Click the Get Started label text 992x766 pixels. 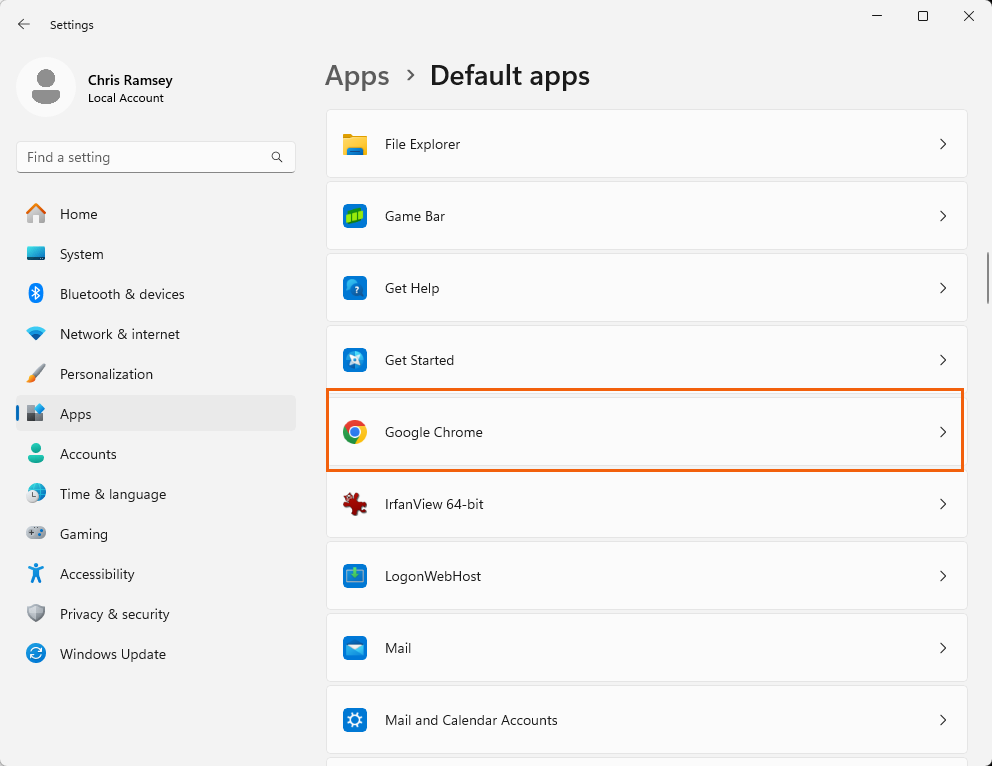[x=419, y=361]
